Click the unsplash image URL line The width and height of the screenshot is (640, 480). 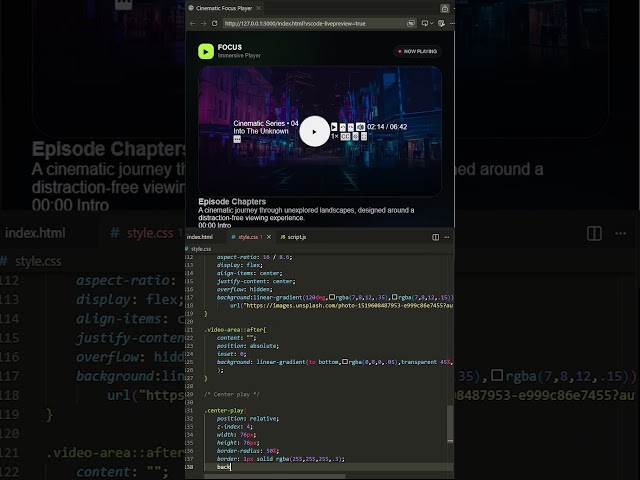[x=341, y=305]
